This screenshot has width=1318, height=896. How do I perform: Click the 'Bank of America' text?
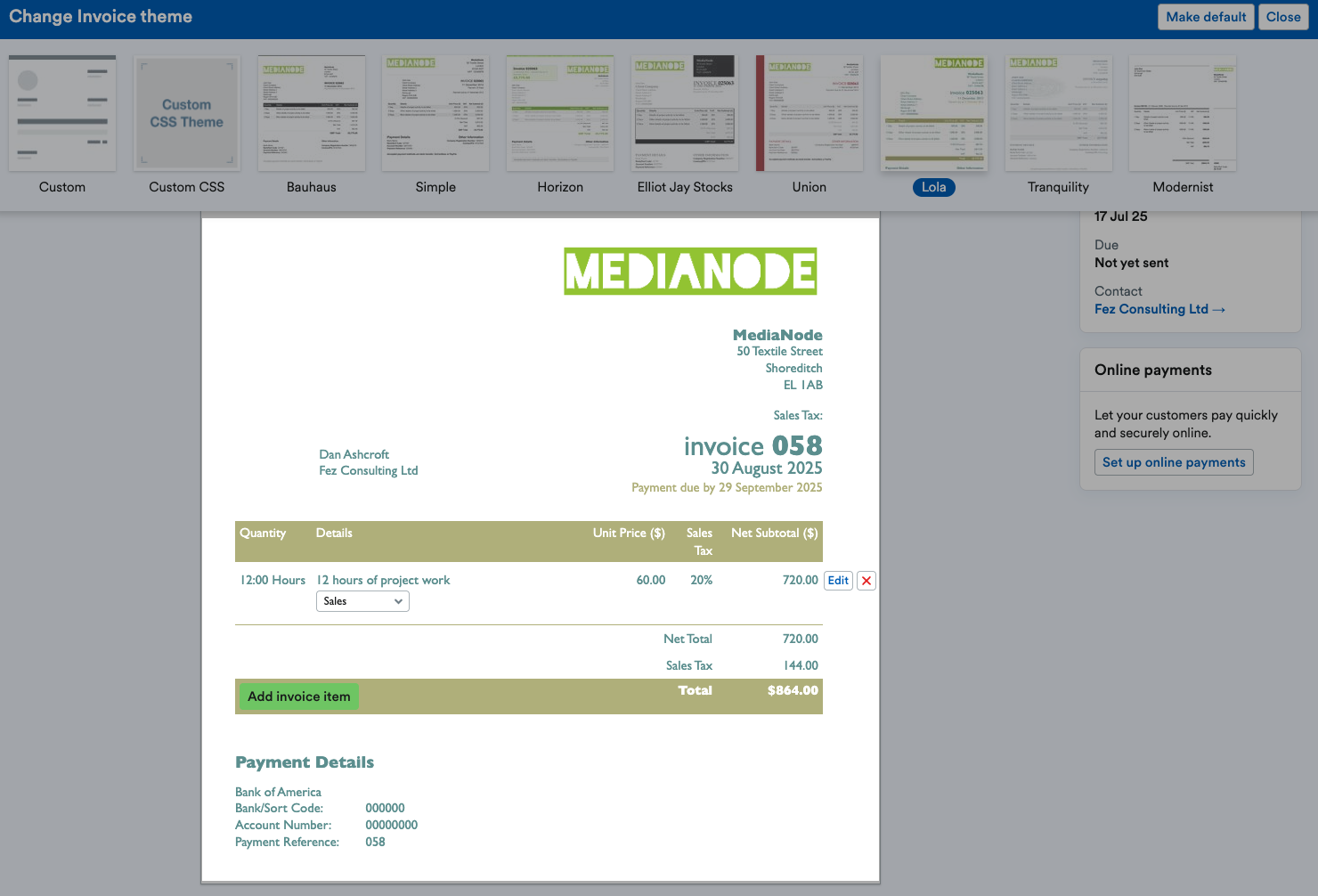pos(278,792)
